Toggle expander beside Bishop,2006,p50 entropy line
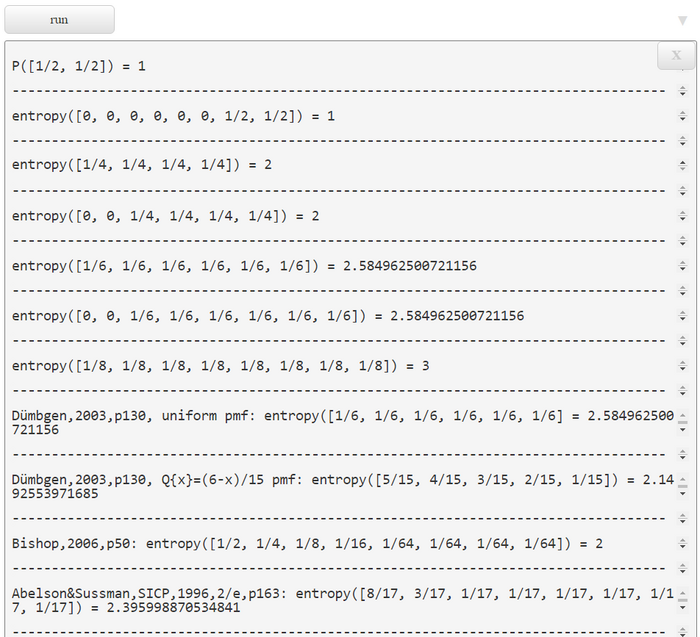The image size is (700, 637). click(682, 544)
